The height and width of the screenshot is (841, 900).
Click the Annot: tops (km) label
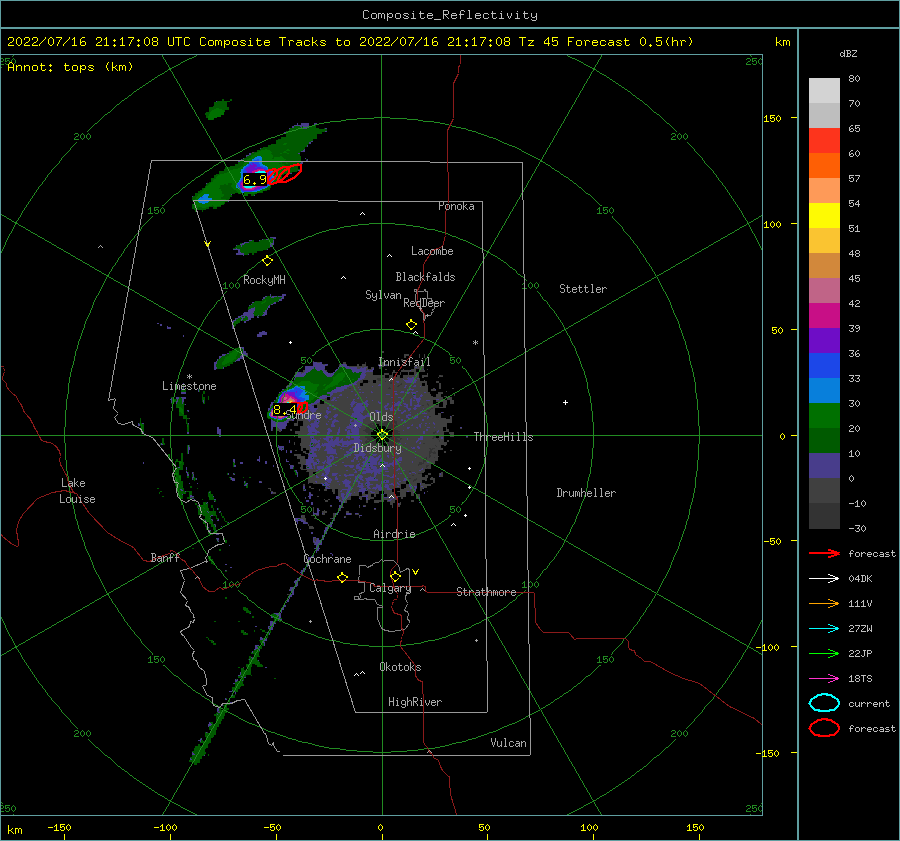pyautogui.click(x=70, y=67)
